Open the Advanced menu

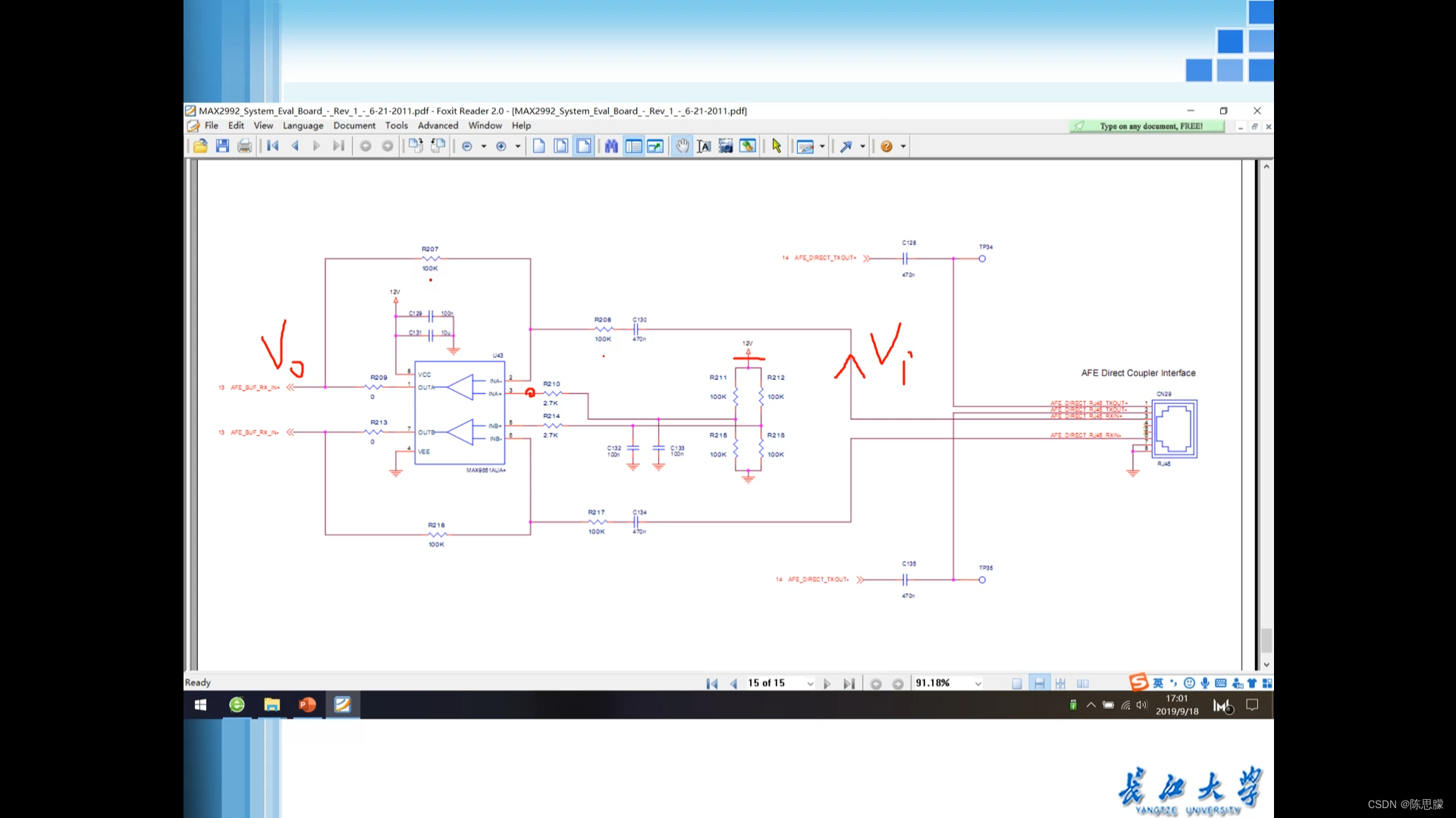438,126
